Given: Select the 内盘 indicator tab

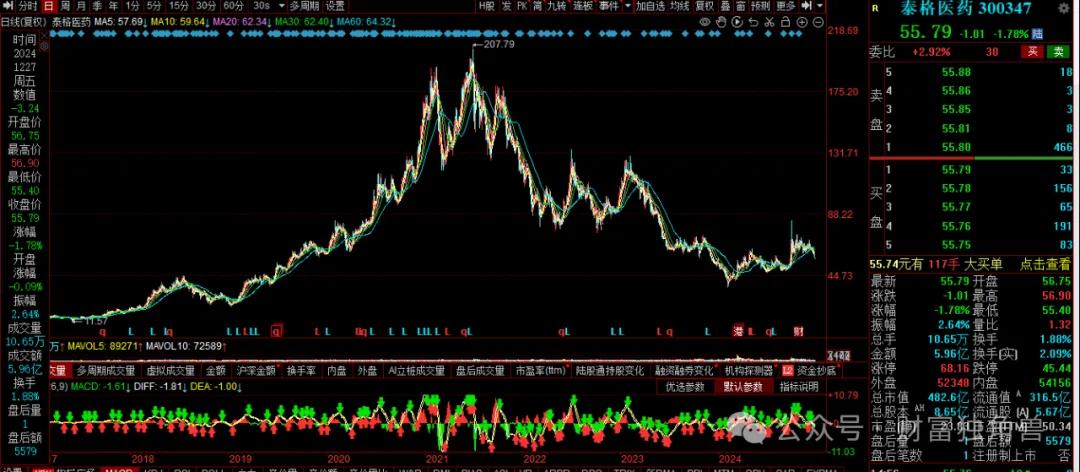Looking at the screenshot, I should [337, 371].
